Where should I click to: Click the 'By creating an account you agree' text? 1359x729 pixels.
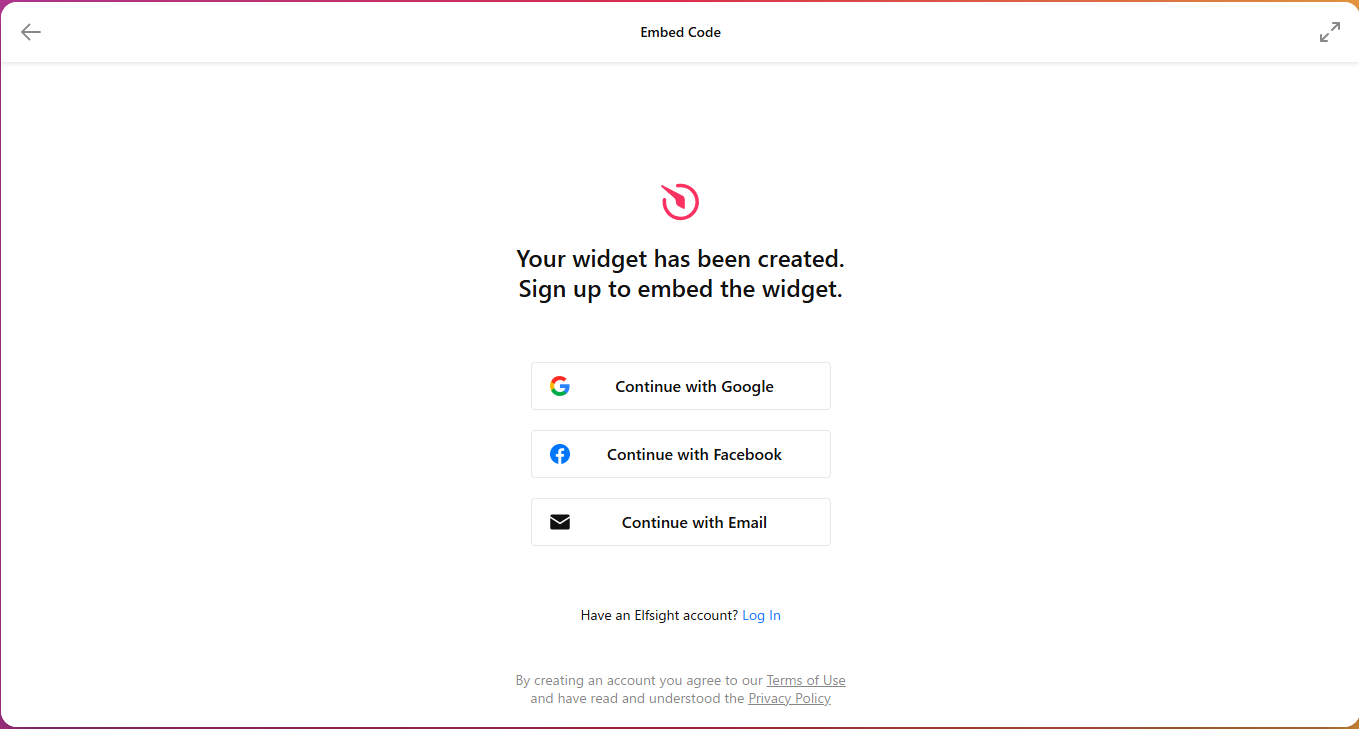pos(626,680)
